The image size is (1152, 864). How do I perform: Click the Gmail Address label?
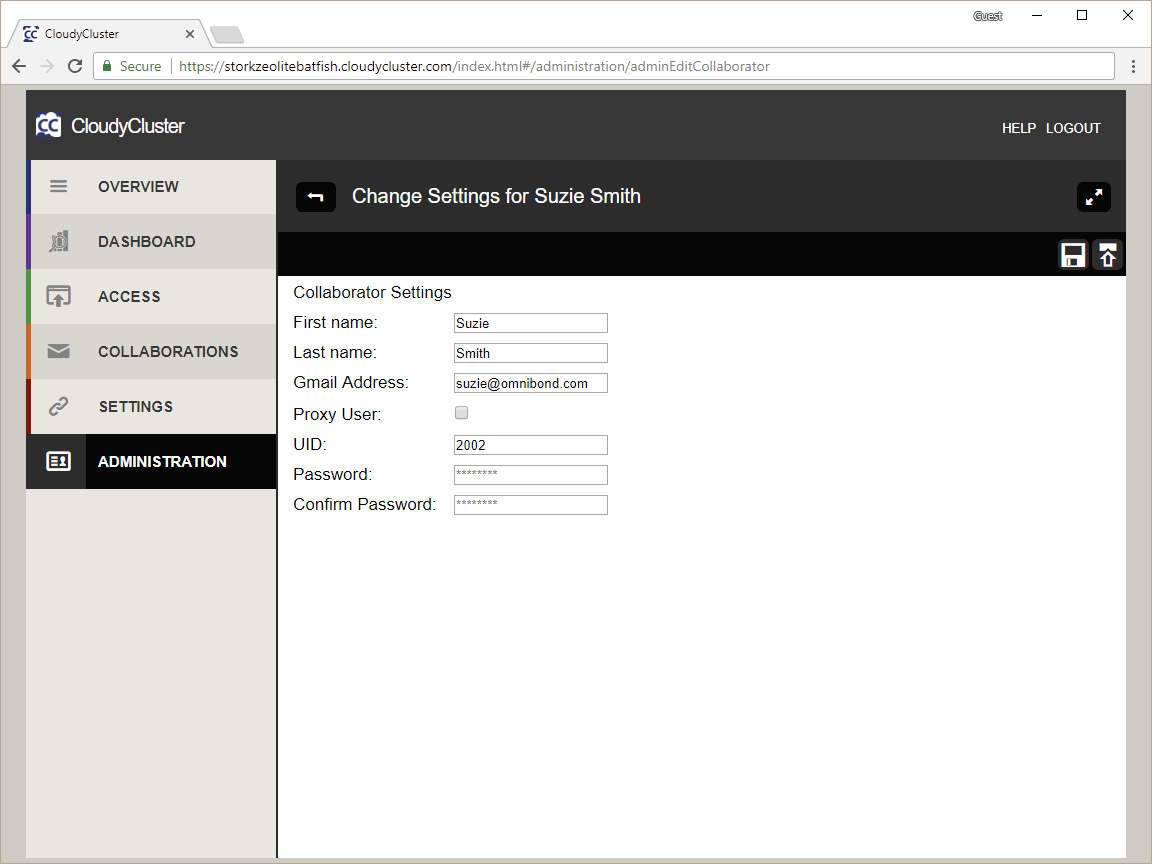(x=350, y=383)
